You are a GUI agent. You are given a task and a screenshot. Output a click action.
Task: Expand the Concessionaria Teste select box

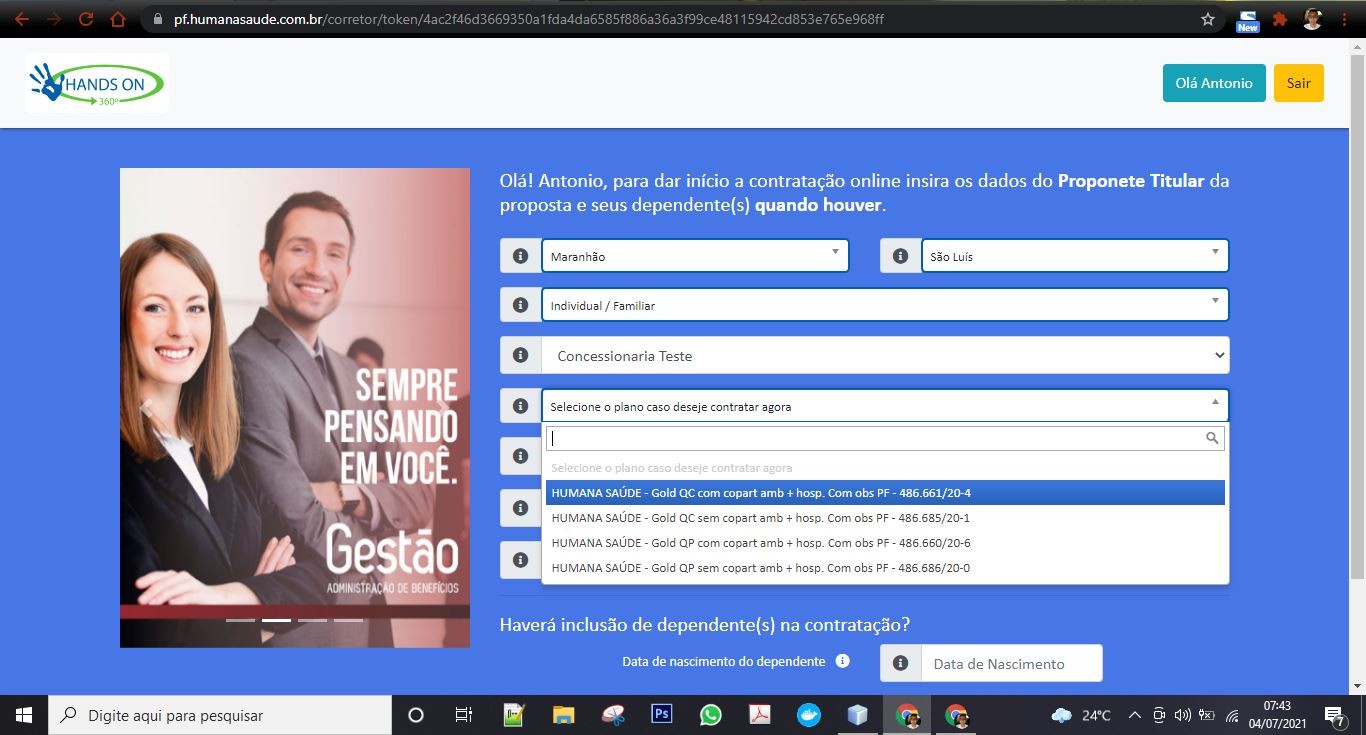pyautogui.click(x=884, y=356)
